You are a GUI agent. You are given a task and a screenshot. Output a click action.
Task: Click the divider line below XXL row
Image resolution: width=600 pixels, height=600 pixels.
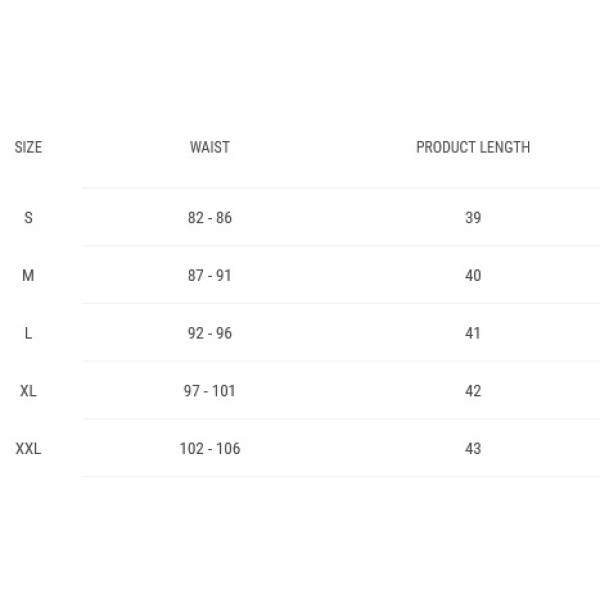click(341, 476)
